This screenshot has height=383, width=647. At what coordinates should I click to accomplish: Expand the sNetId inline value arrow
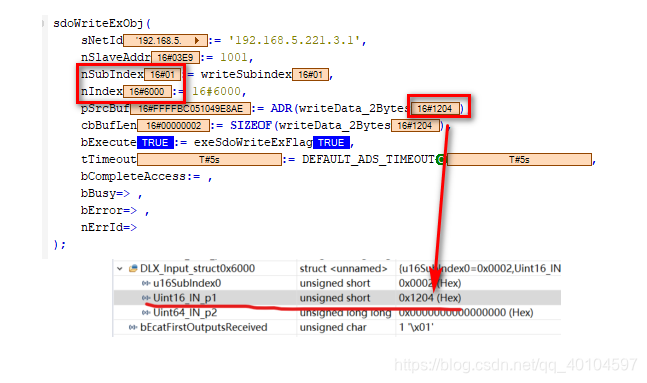tap(197, 40)
